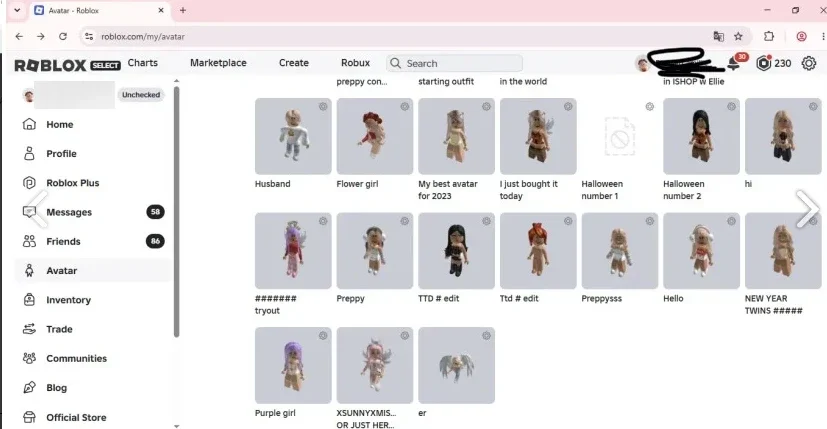This screenshot has width=827, height=429.
Task: Go back in browser history
Action: coord(20,36)
